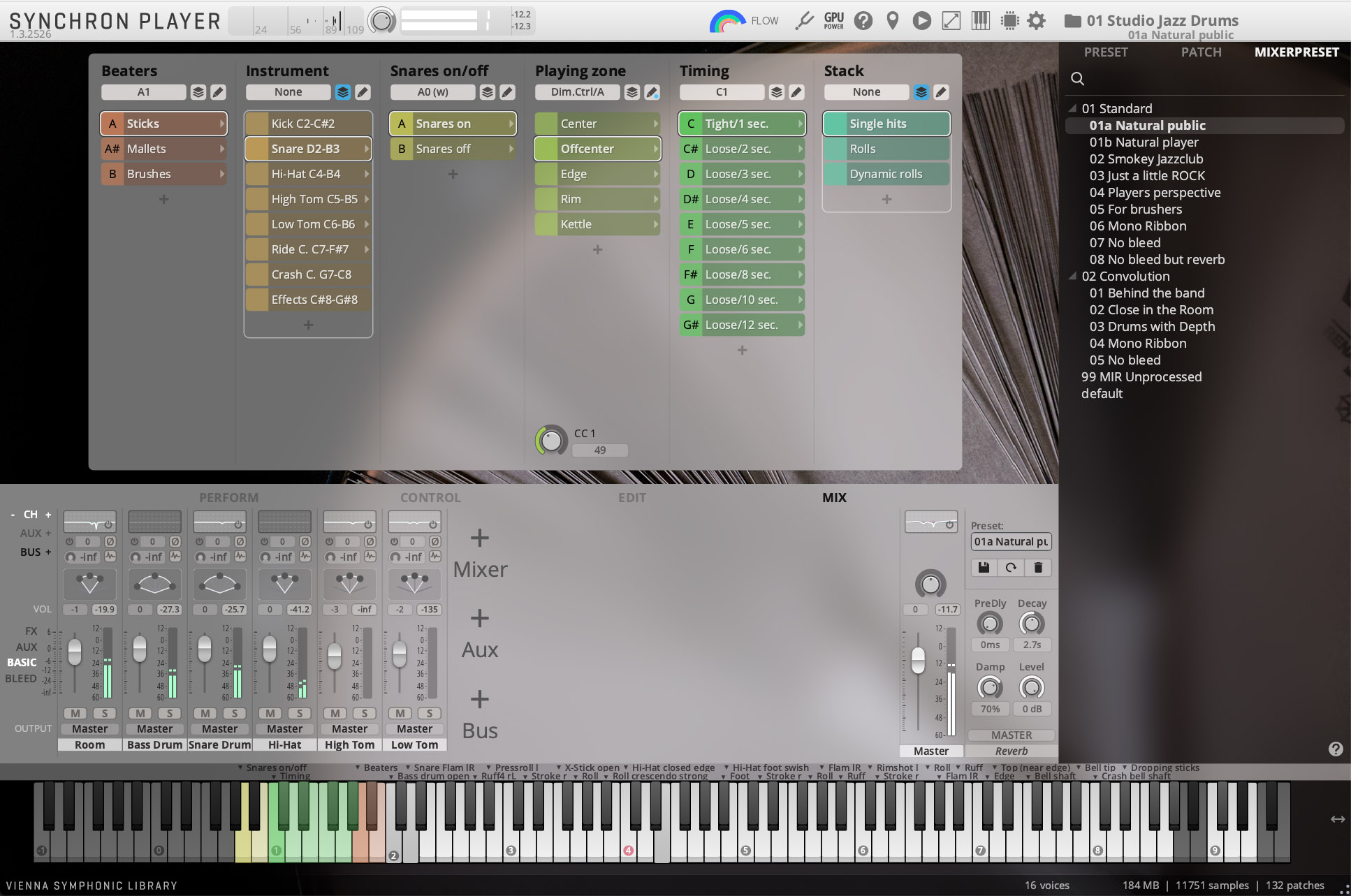Switch to the EDIT tab
1351x896 pixels.
(632, 498)
